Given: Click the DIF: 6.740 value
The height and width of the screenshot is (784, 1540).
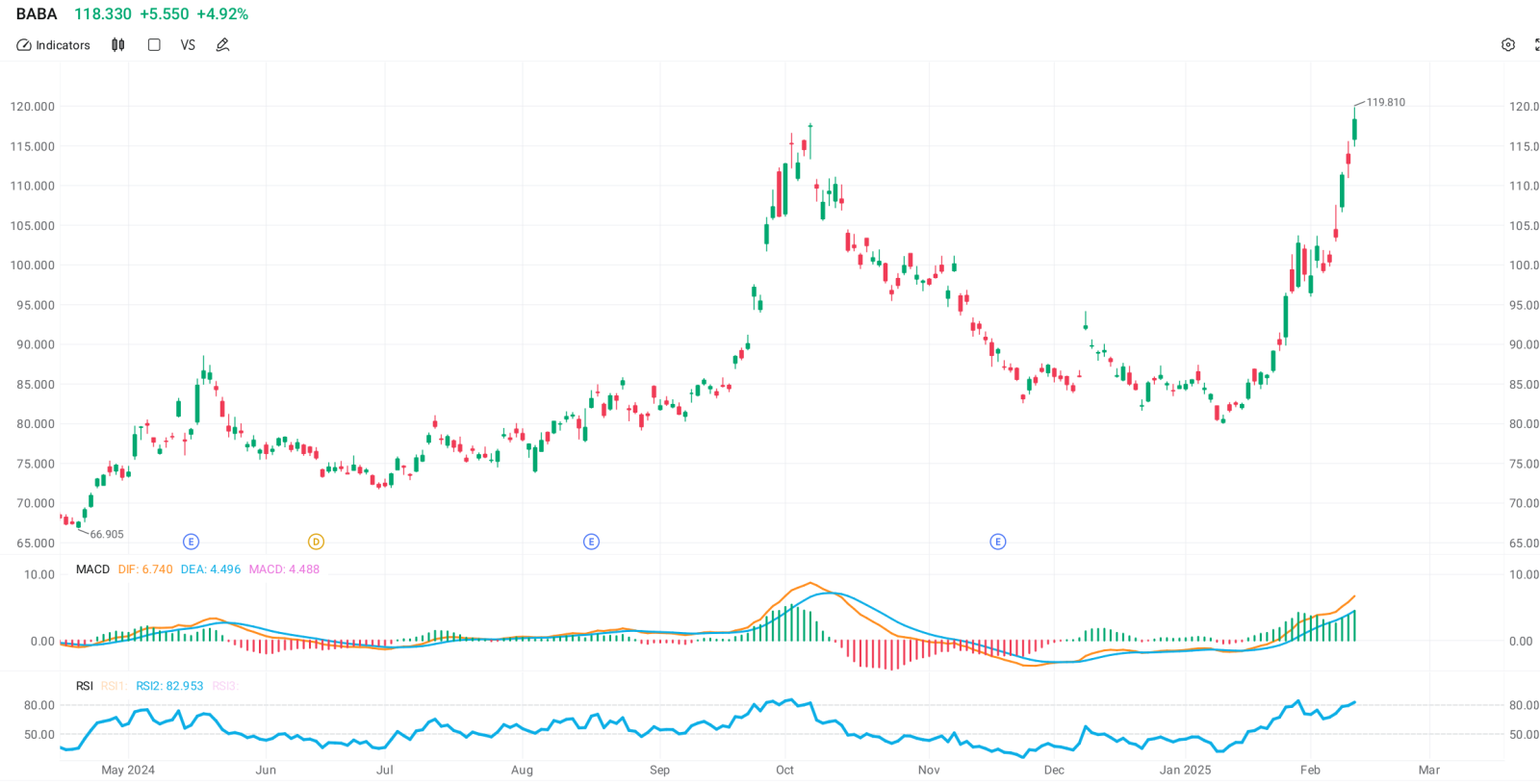Looking at the screenshot, I should (x=145, y=569).
